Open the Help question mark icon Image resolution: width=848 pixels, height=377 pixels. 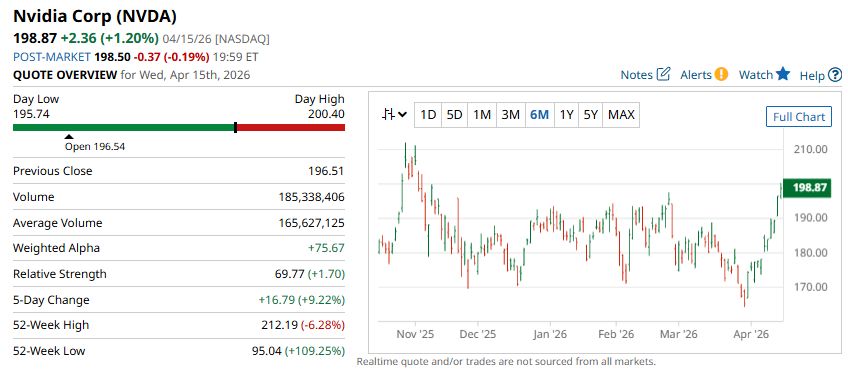tap(836, 75)
